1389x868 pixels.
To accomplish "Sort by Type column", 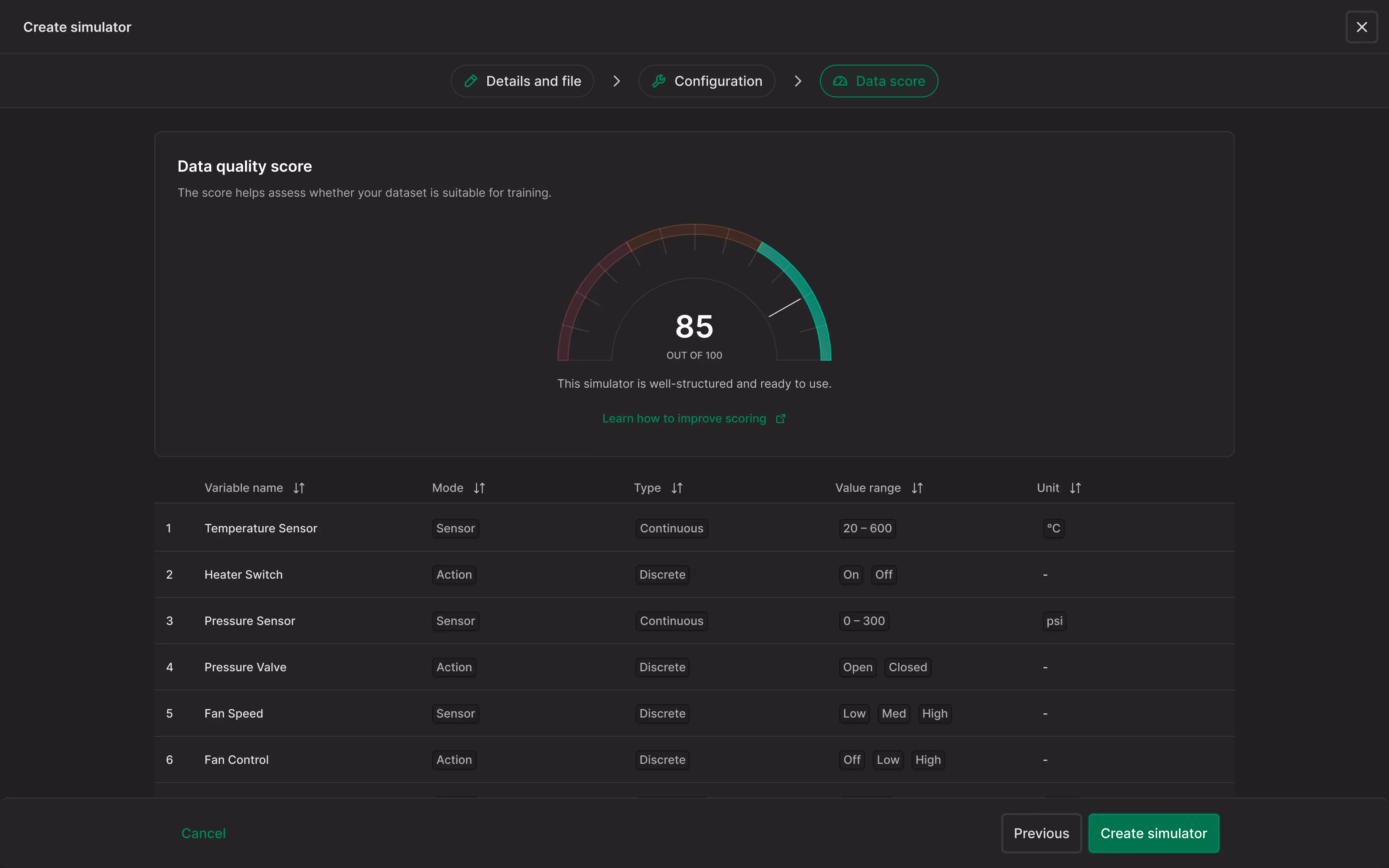I will point(677,488).
